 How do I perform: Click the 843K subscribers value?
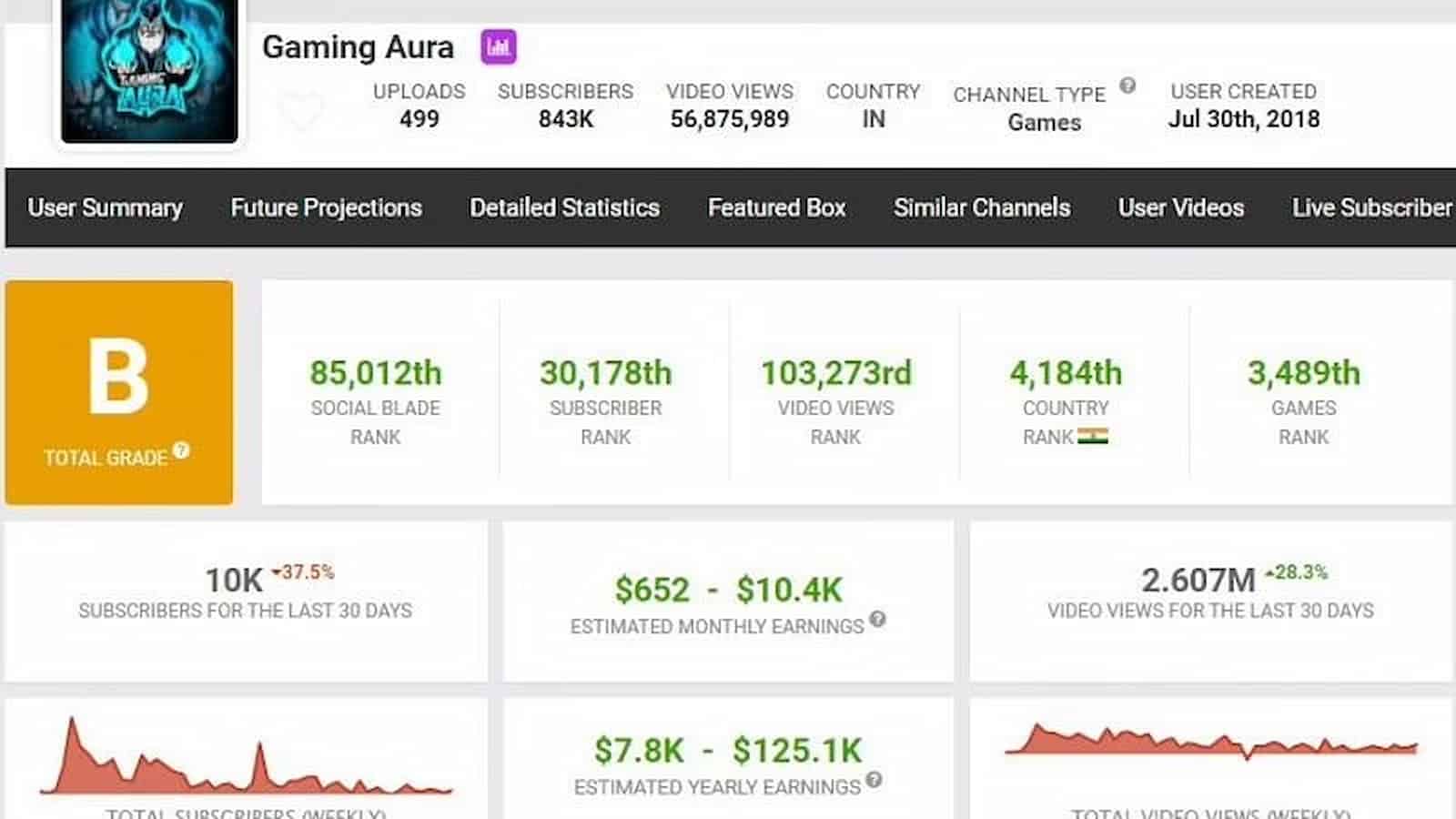coord(565,119)
